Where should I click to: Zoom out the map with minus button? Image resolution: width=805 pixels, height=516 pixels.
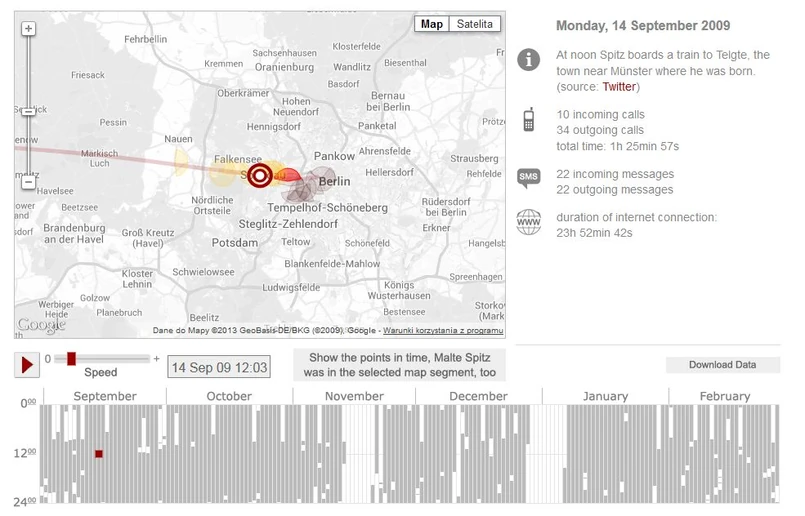(x=28, y=183)
